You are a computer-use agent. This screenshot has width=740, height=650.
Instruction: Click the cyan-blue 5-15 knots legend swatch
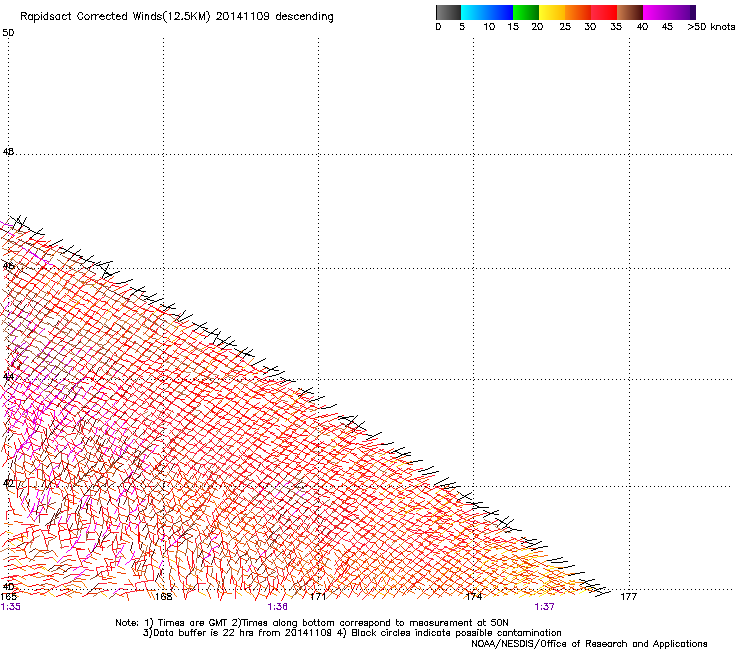(x=487, y=12)
